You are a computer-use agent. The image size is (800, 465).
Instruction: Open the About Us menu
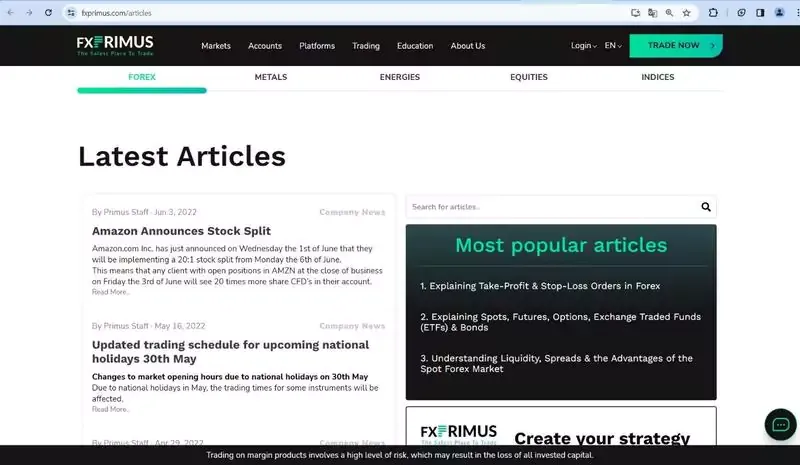tap(468, 46)
